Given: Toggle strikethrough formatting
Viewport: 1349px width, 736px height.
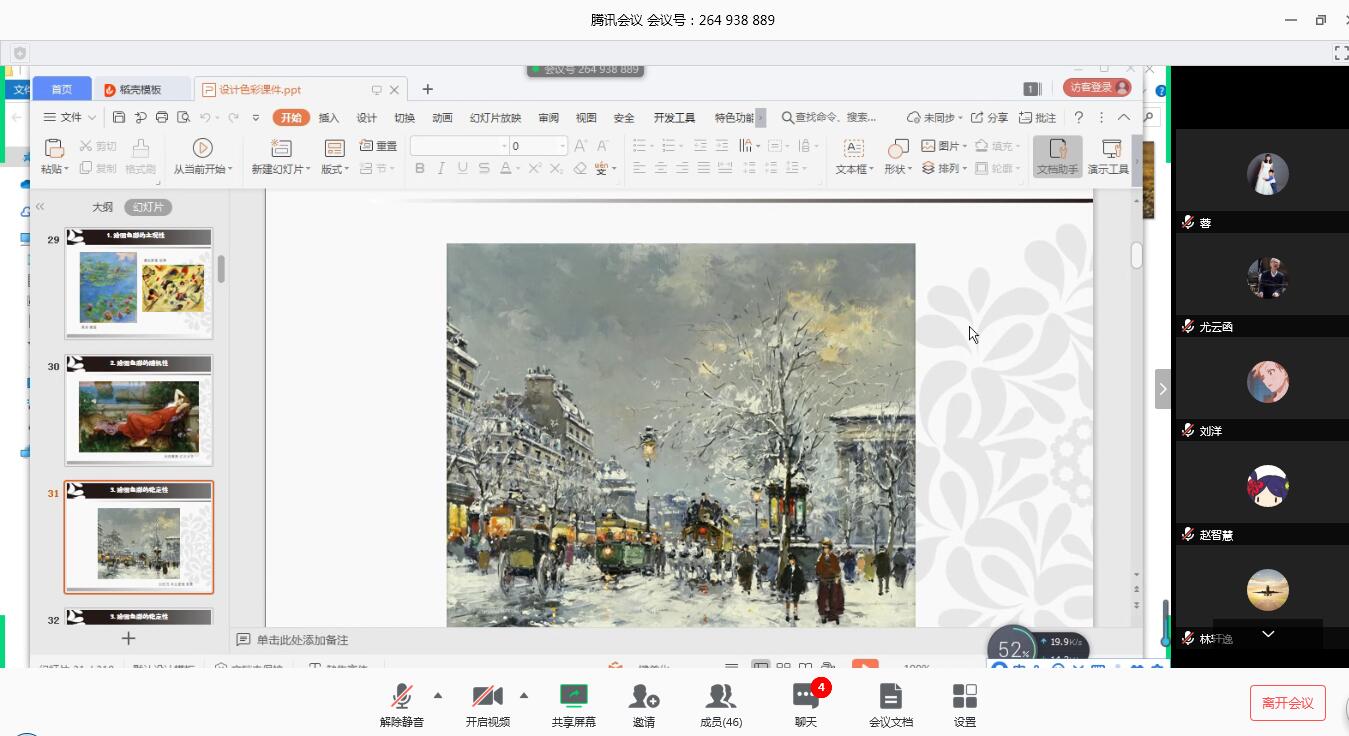Looking at the screenshot, I should 484,169.
